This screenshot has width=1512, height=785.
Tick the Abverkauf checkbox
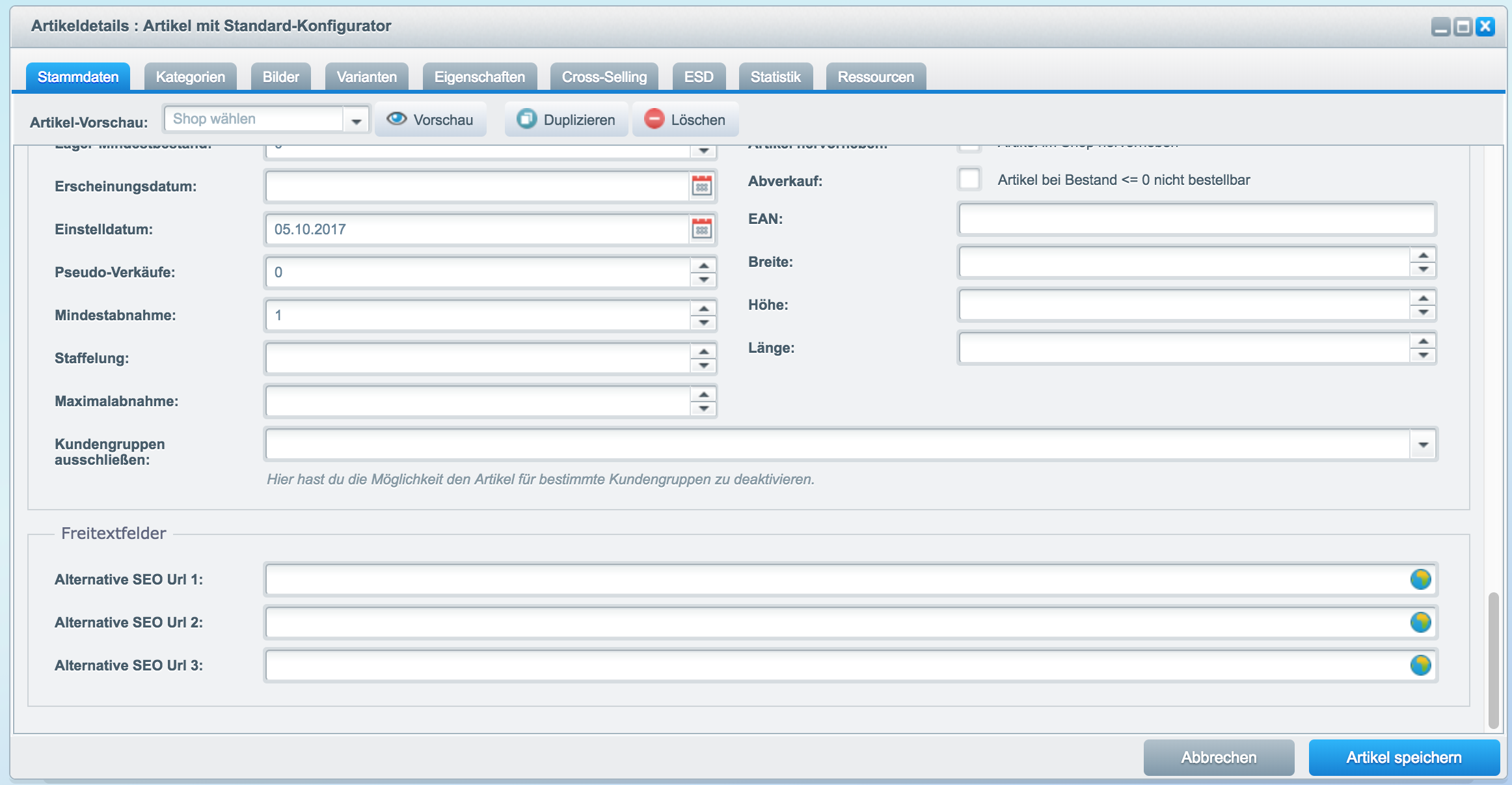969,179
